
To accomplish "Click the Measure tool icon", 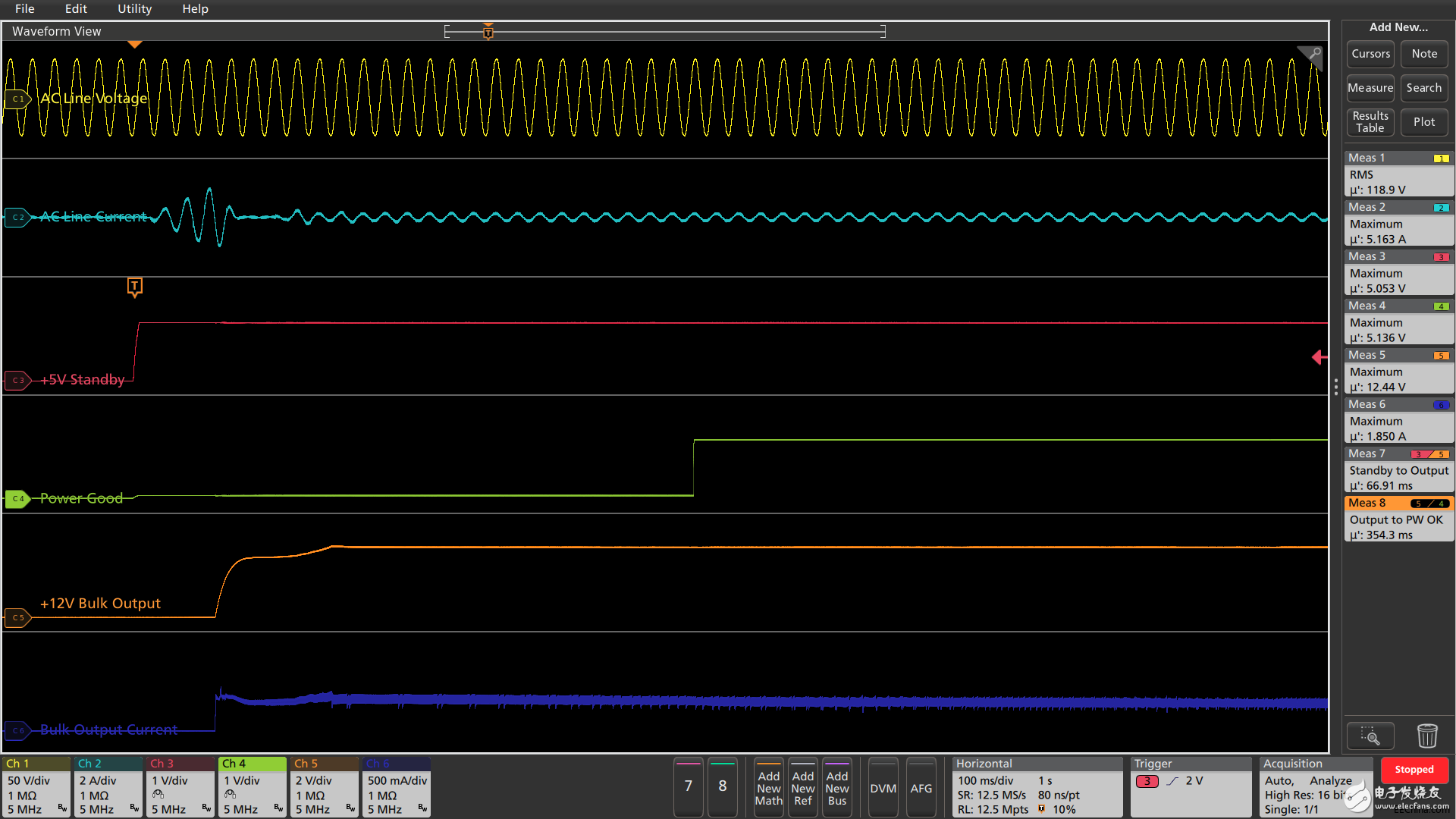I will point(1371,87).
